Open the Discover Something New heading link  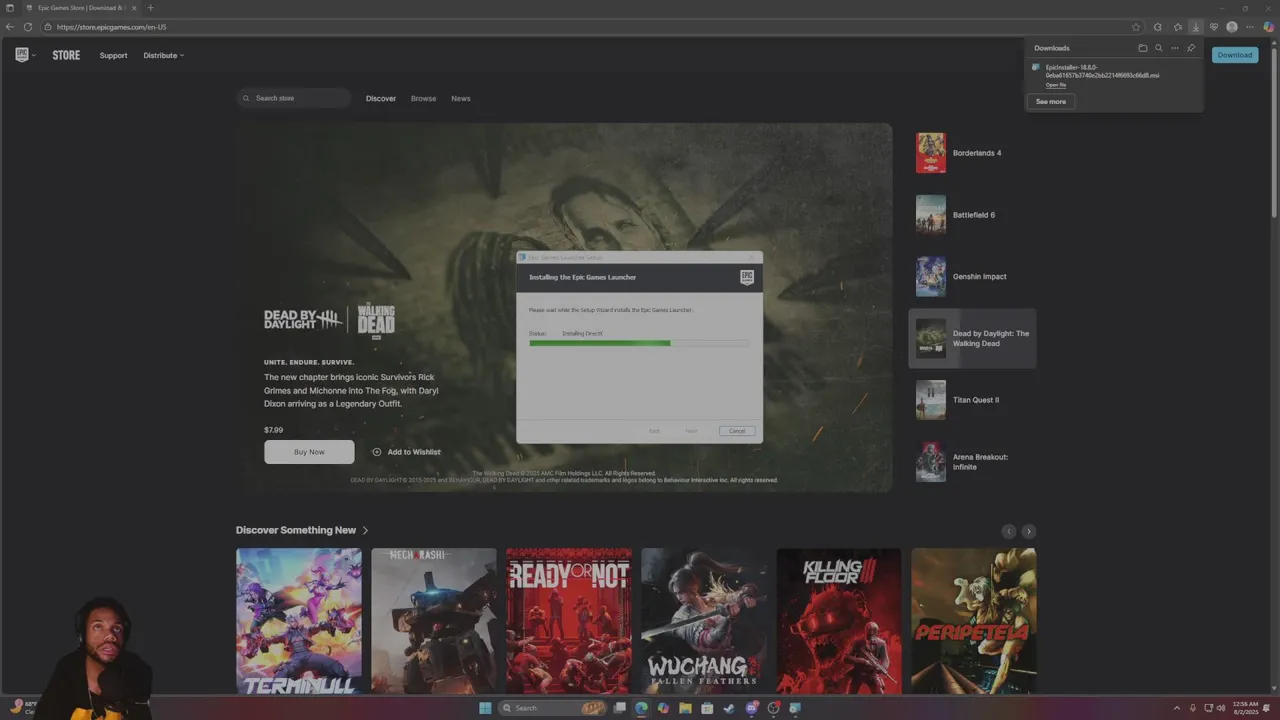(302, 530)
